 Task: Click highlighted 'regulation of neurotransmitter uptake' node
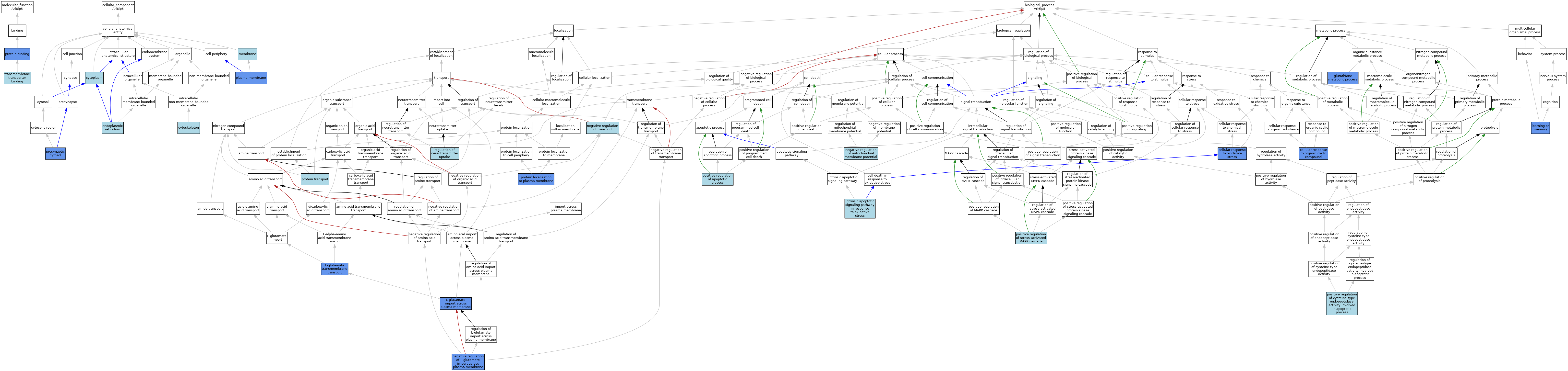pos(444,153)
